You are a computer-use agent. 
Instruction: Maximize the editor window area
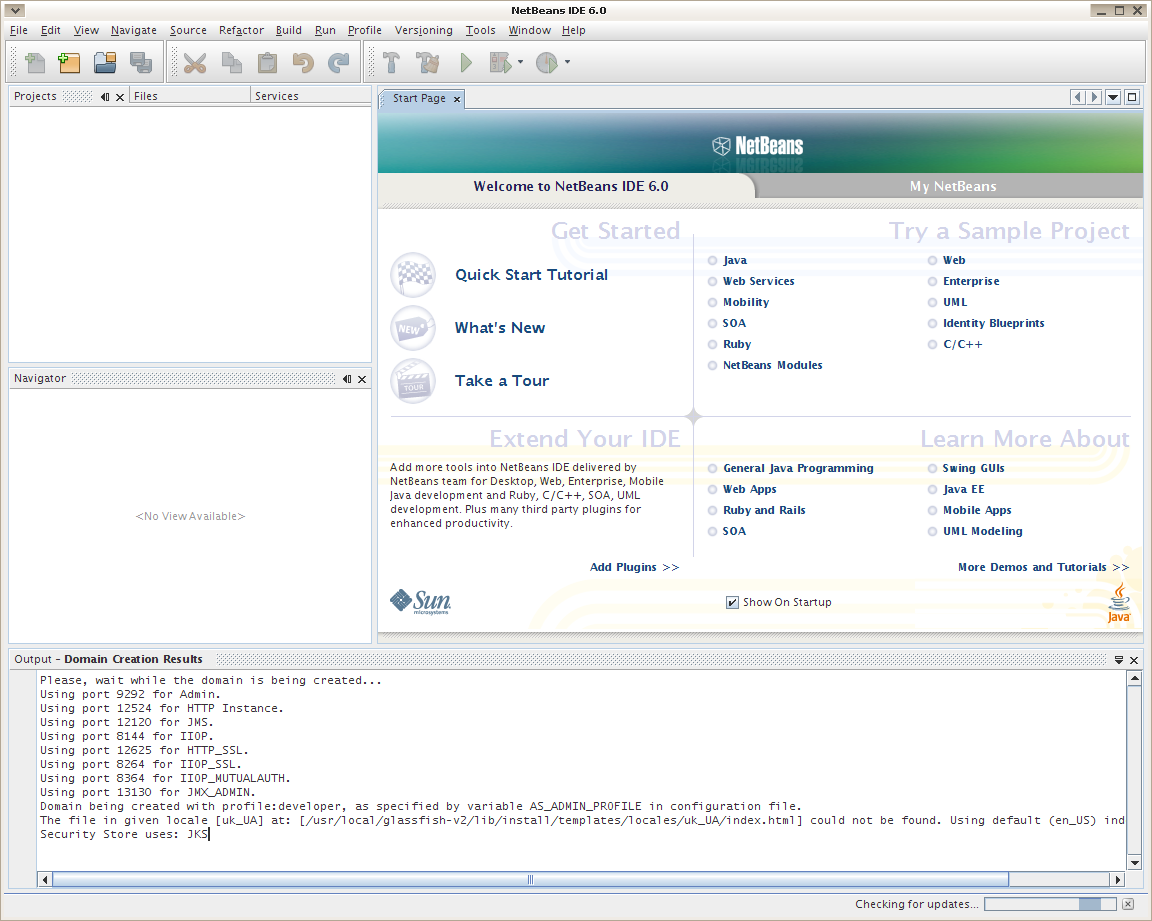pos(1132,97)
